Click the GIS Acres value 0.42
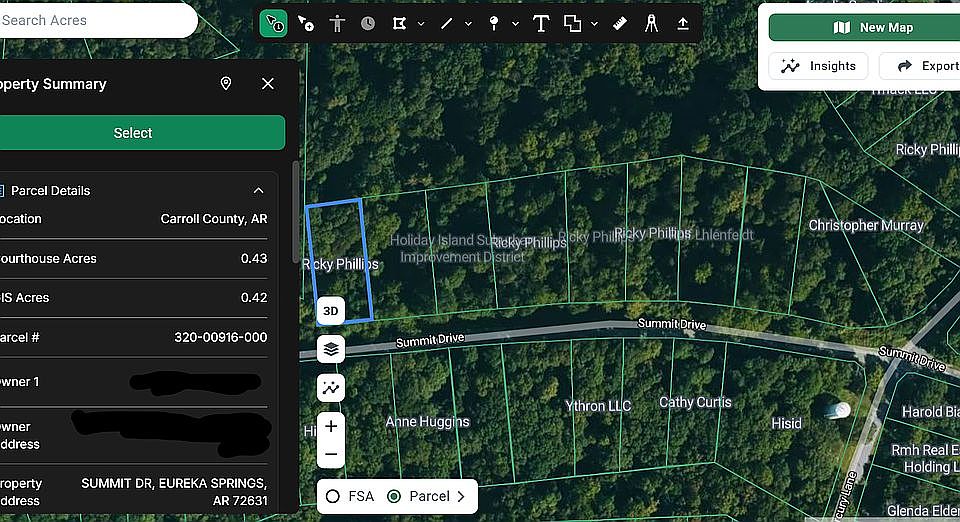The height and width of the screenshot is (522, 960). [254, 298]
